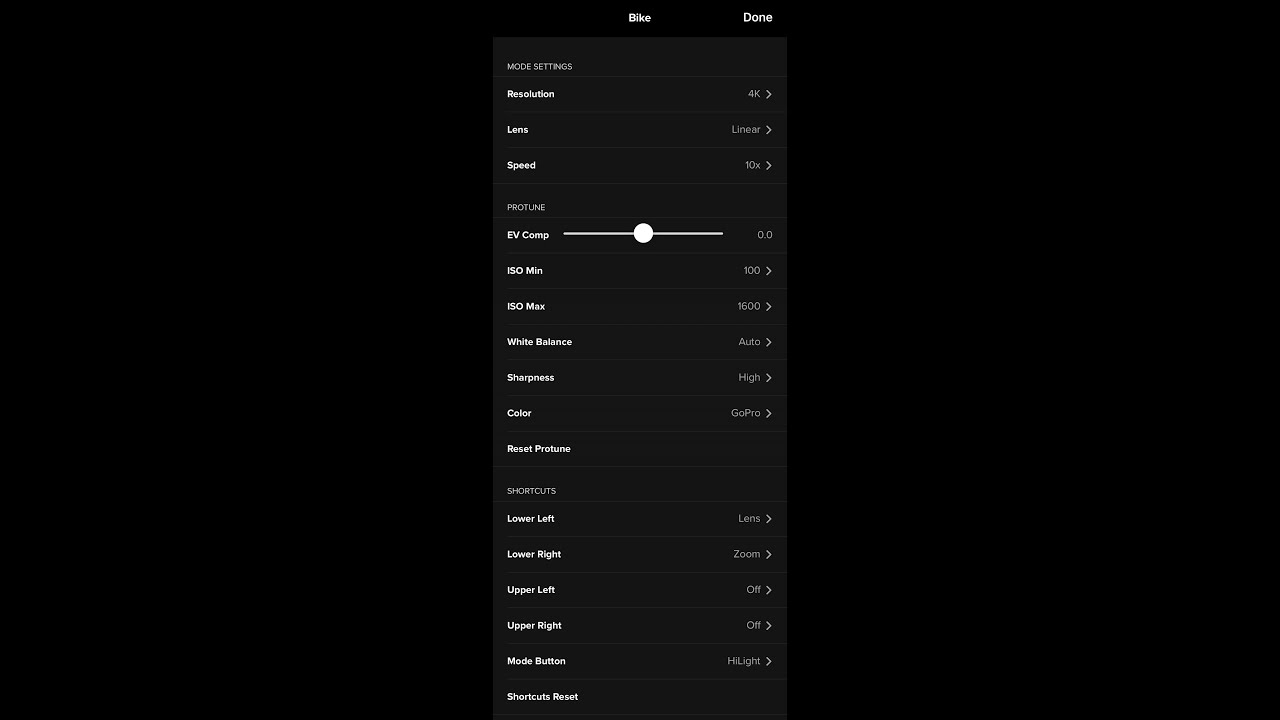Open the Resolution 4K setting
This screenshot has height=720, width=1280.
[x=640, y=94]
